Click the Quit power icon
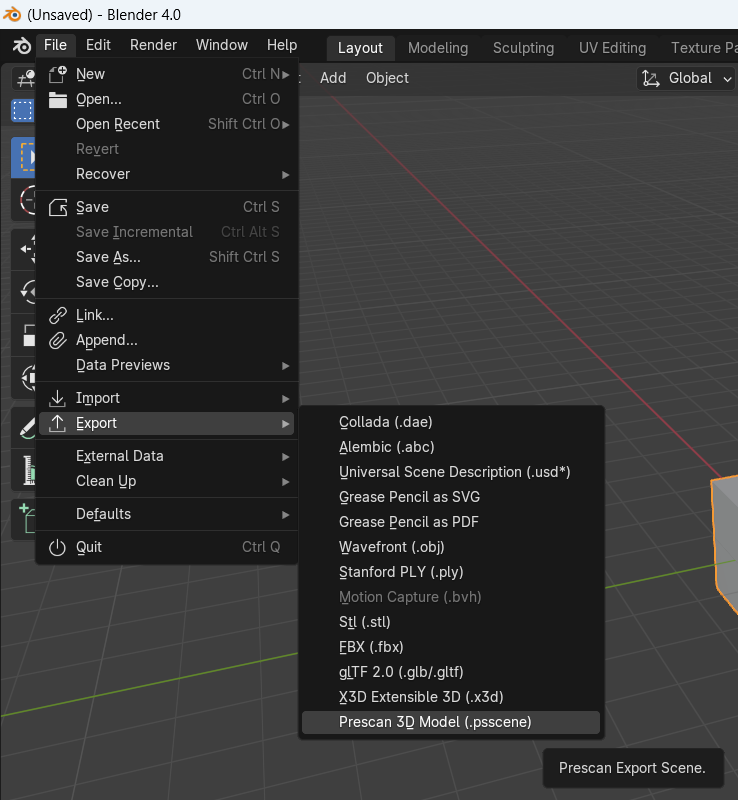This screenshot has width=738, height=800. (58, 547)
